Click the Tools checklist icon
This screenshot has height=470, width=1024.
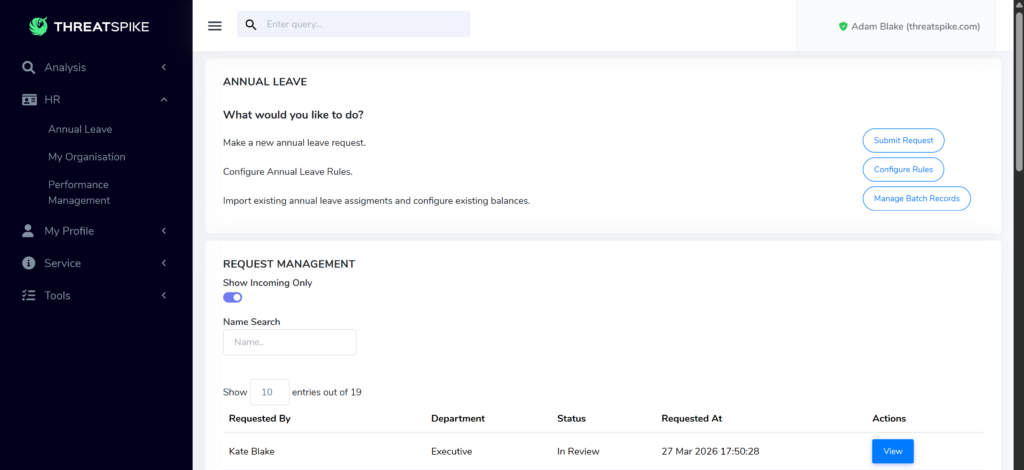(x=28, y=295)
